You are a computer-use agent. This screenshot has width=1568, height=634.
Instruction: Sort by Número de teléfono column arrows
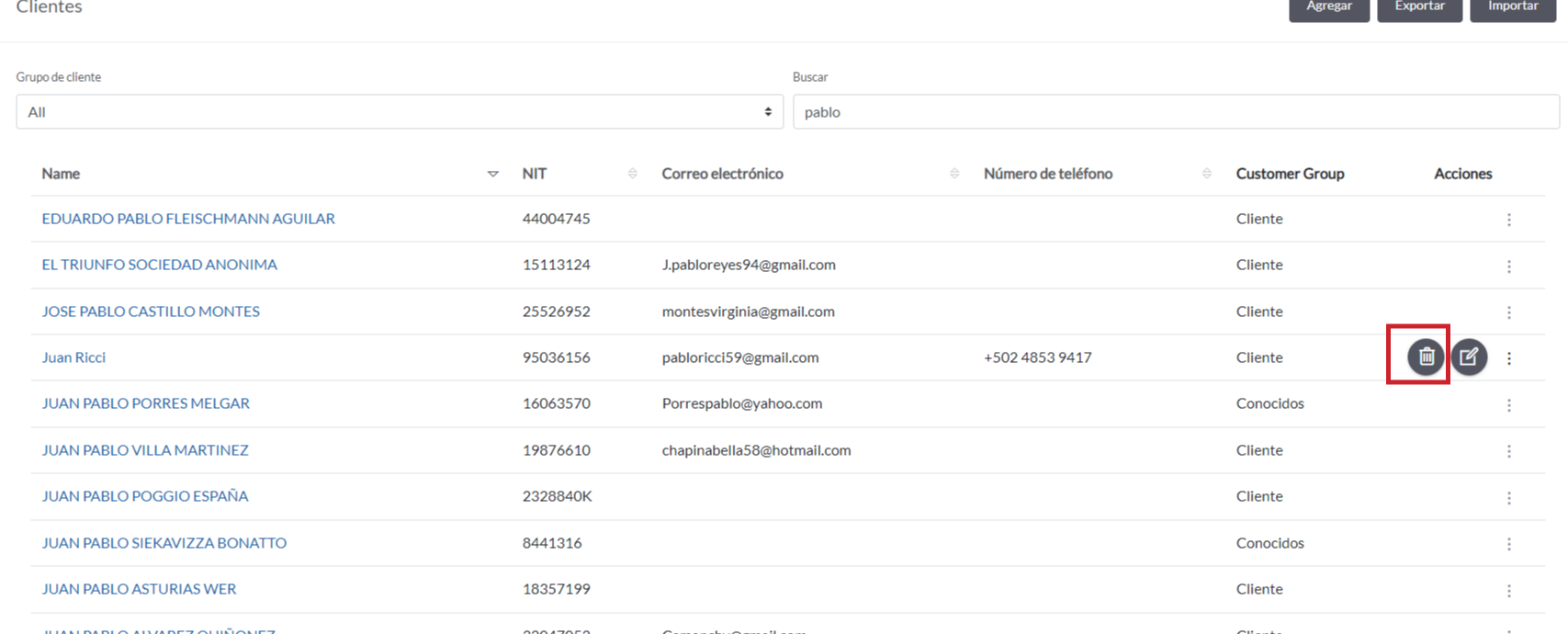point(1206,174)
